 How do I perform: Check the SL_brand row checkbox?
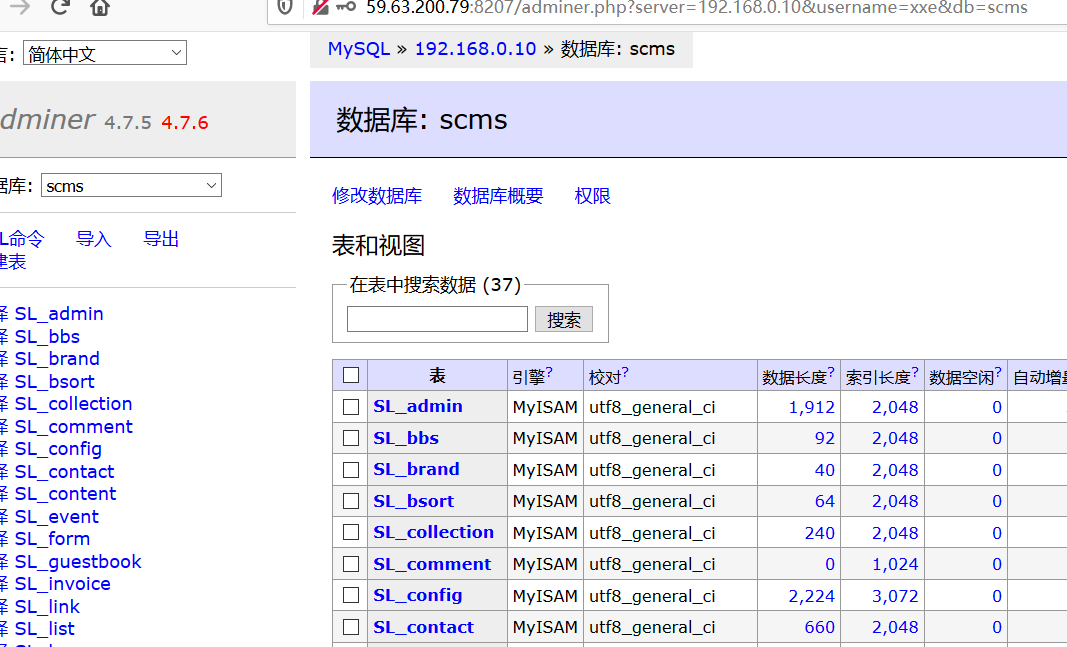click(351, 470)
